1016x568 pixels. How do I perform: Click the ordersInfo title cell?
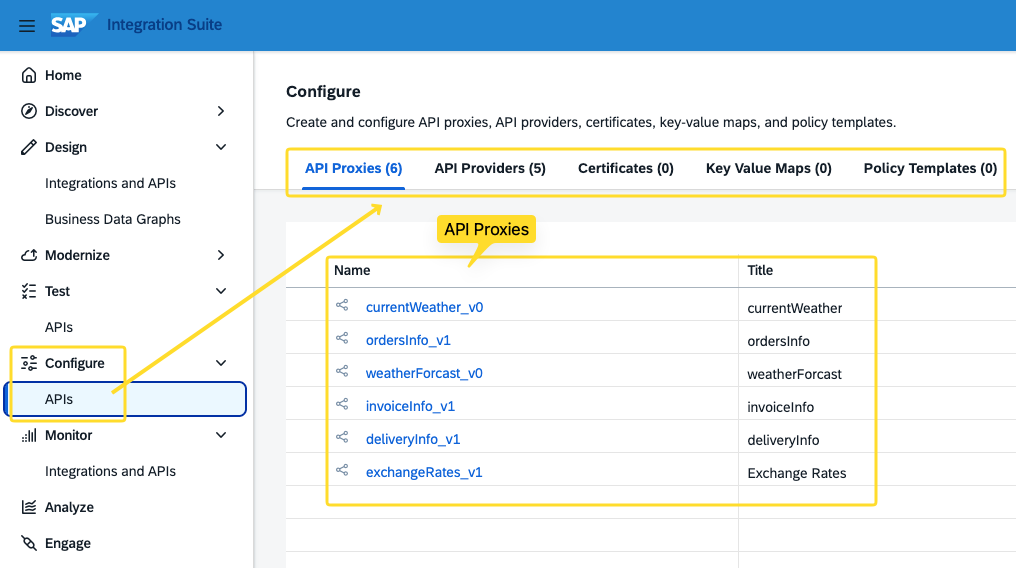click(778, 341)
